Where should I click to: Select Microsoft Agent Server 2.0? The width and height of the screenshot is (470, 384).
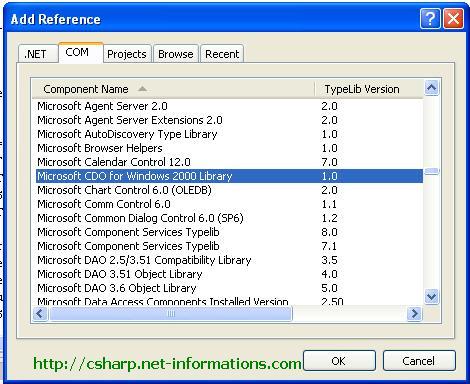(229, 106)
